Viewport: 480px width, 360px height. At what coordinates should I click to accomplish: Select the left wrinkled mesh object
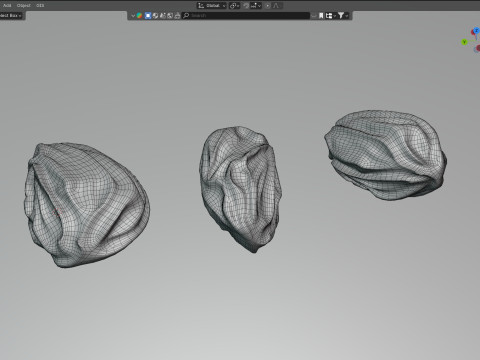[86, 205]
